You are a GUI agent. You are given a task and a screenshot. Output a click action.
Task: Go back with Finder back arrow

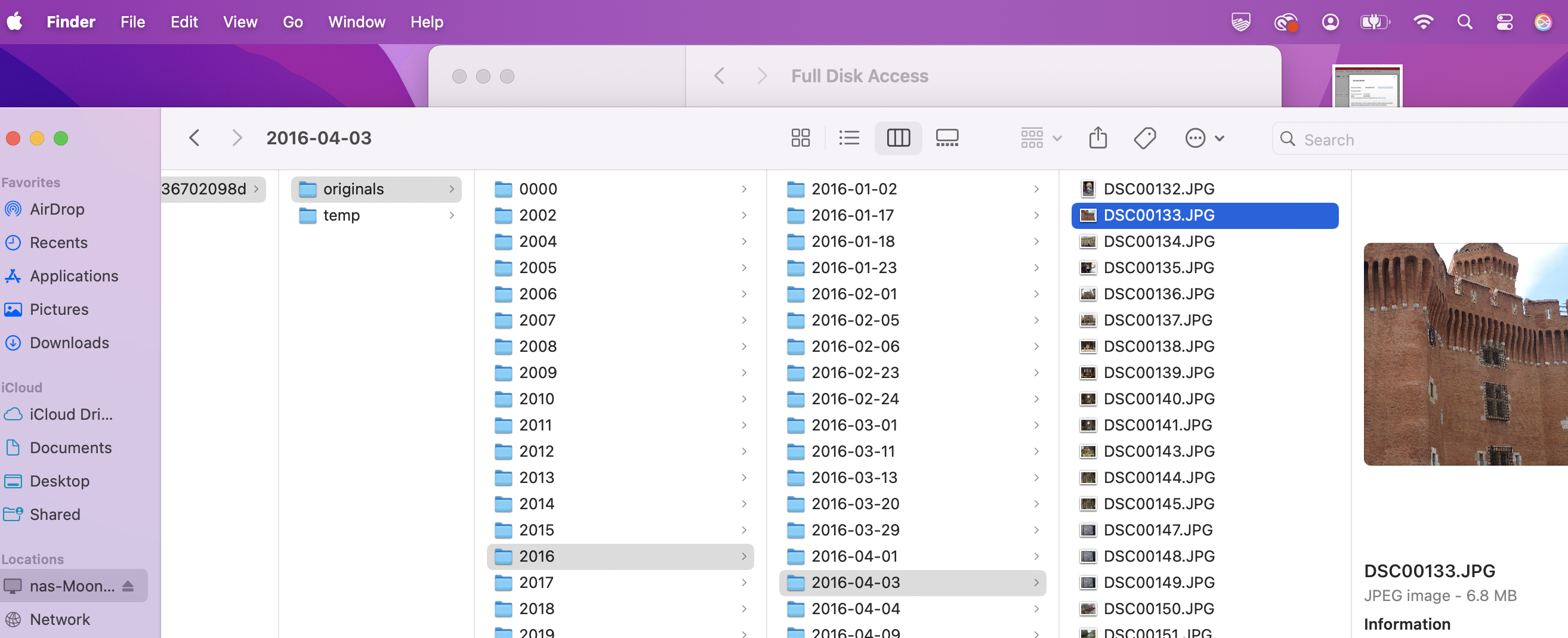click(194, 138)
